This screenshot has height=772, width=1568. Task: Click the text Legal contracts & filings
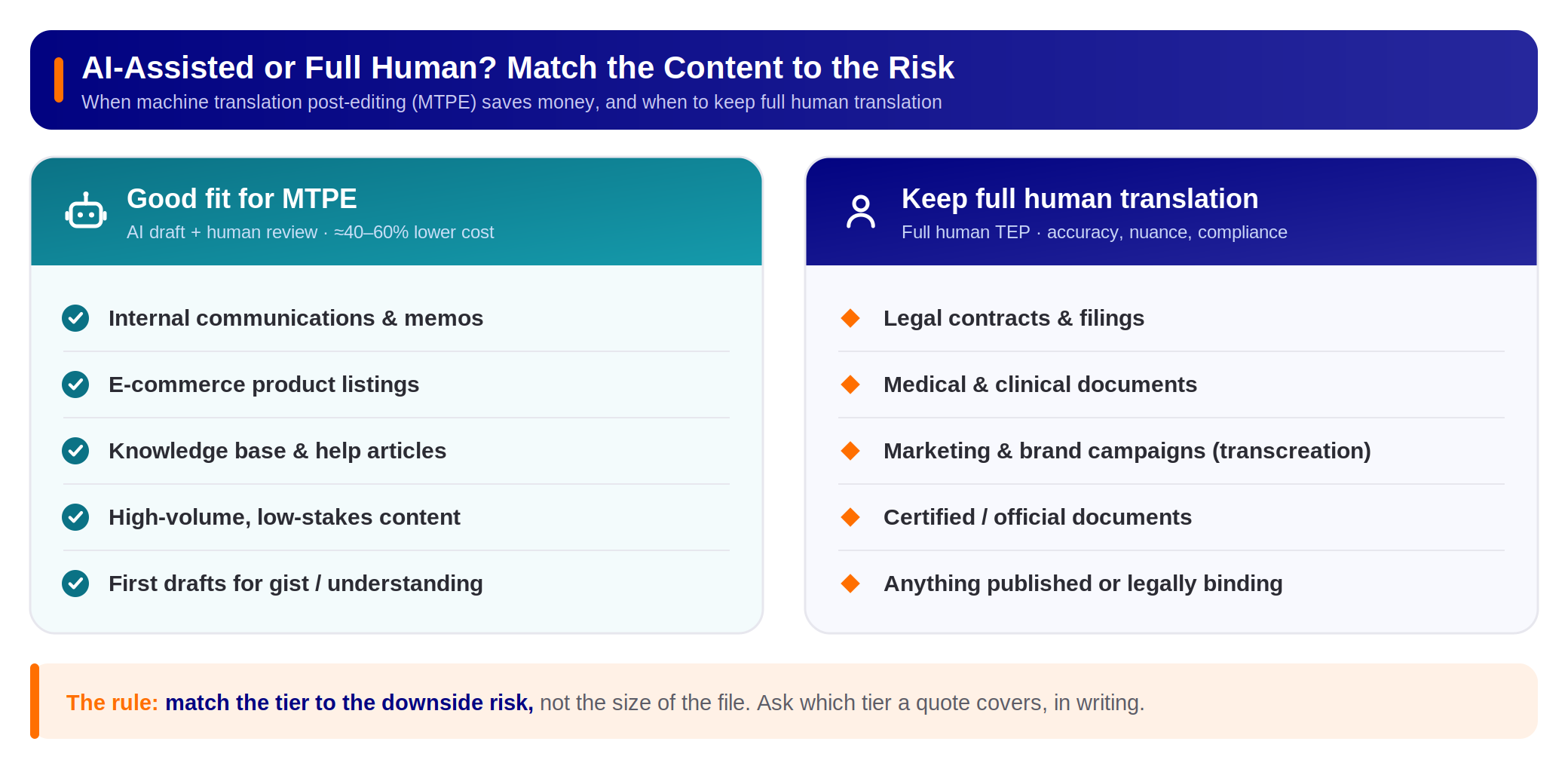(1014, 318)
